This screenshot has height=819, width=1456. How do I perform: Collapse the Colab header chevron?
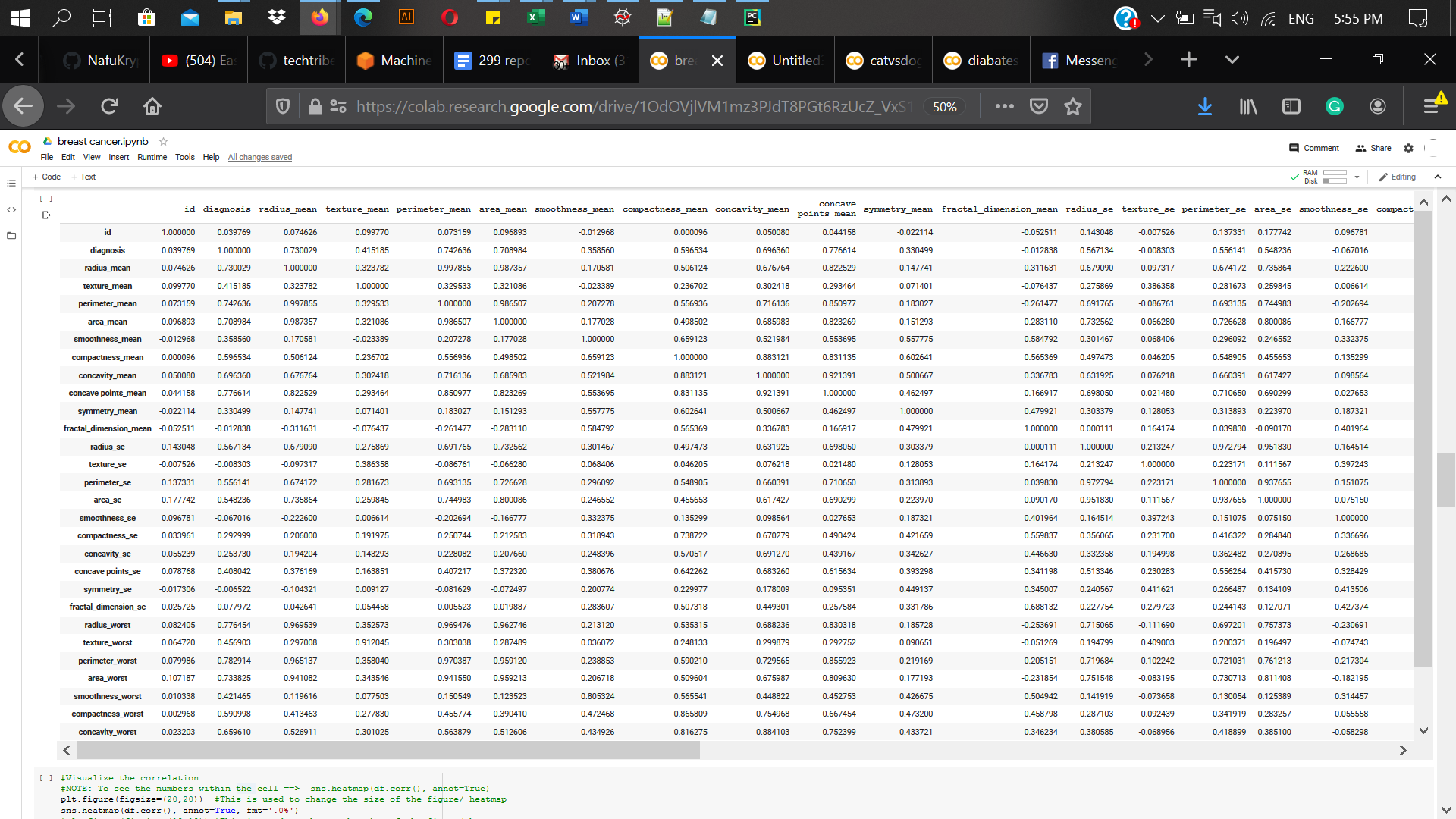1438,177
